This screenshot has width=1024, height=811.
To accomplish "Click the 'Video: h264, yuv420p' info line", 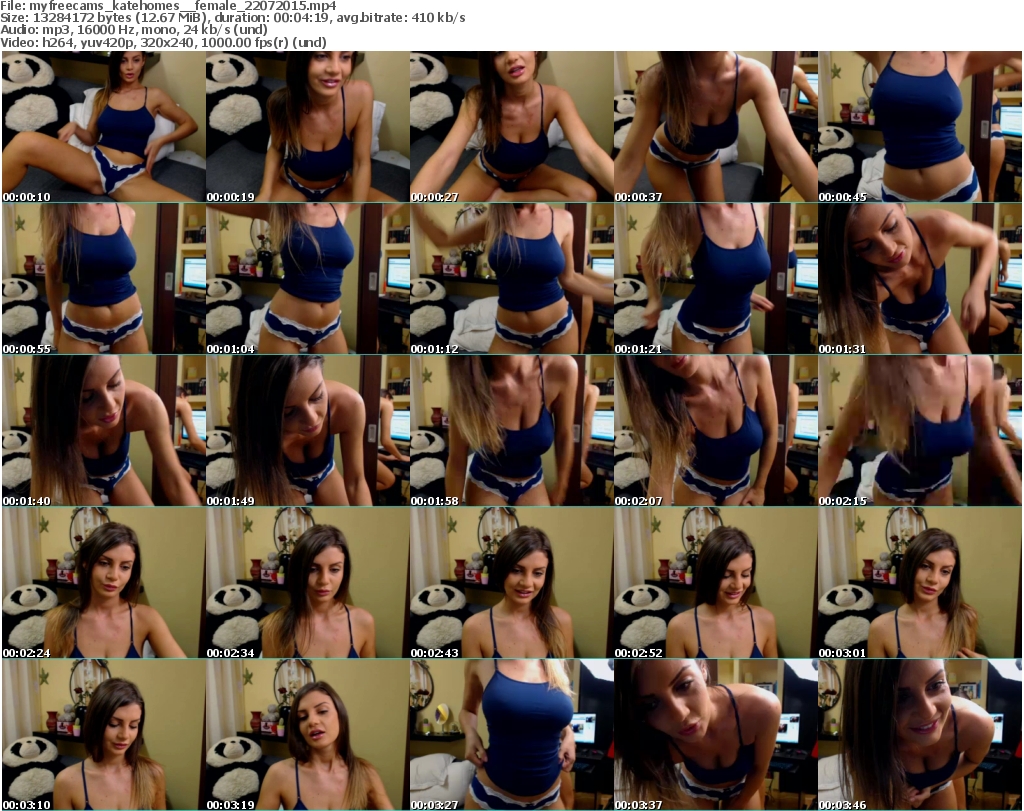I will coord(163,42).
